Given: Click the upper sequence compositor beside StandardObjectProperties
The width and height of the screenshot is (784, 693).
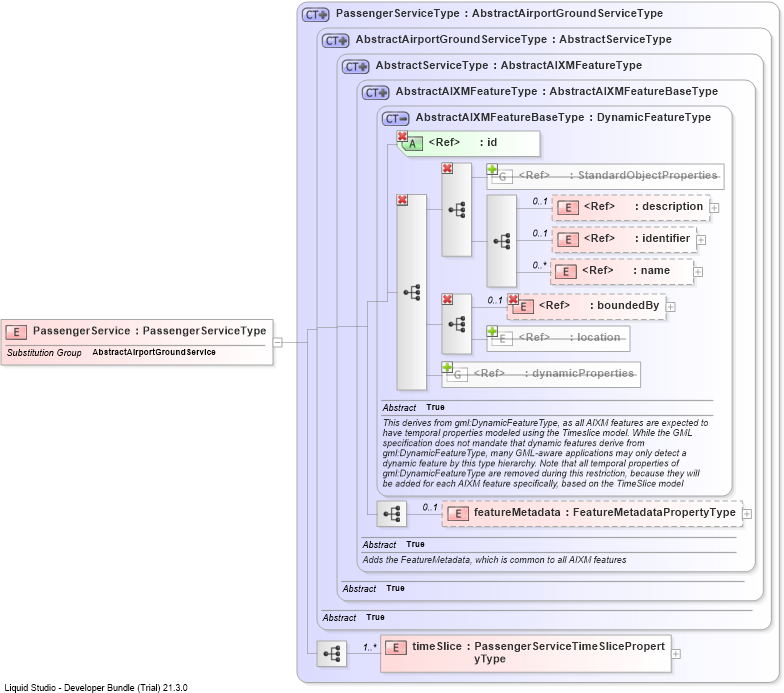Looking at the screenshot, I should click(456, 210).
